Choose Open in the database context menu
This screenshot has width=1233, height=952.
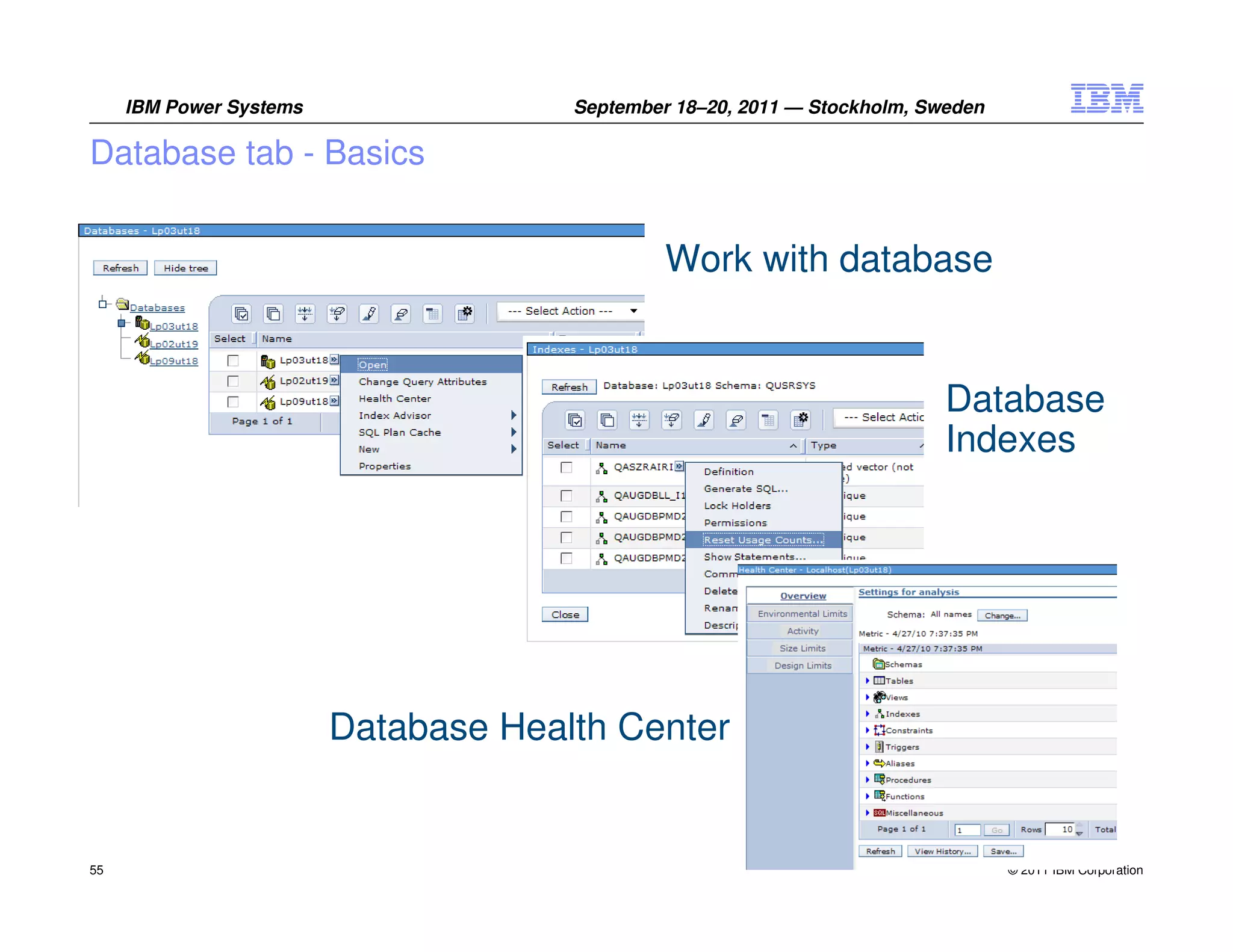tap(431, 365)
